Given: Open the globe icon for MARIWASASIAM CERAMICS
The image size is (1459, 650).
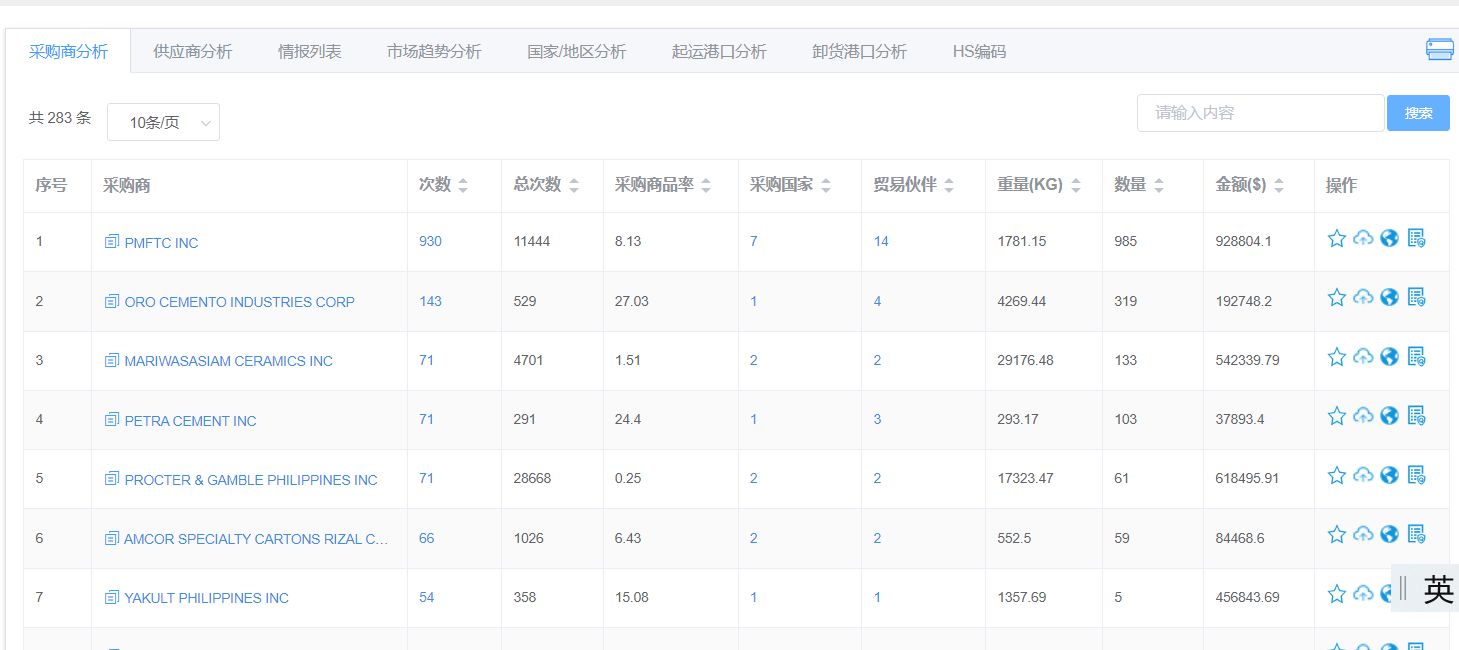Looking at the screenshot, I should coord(1389,356).
